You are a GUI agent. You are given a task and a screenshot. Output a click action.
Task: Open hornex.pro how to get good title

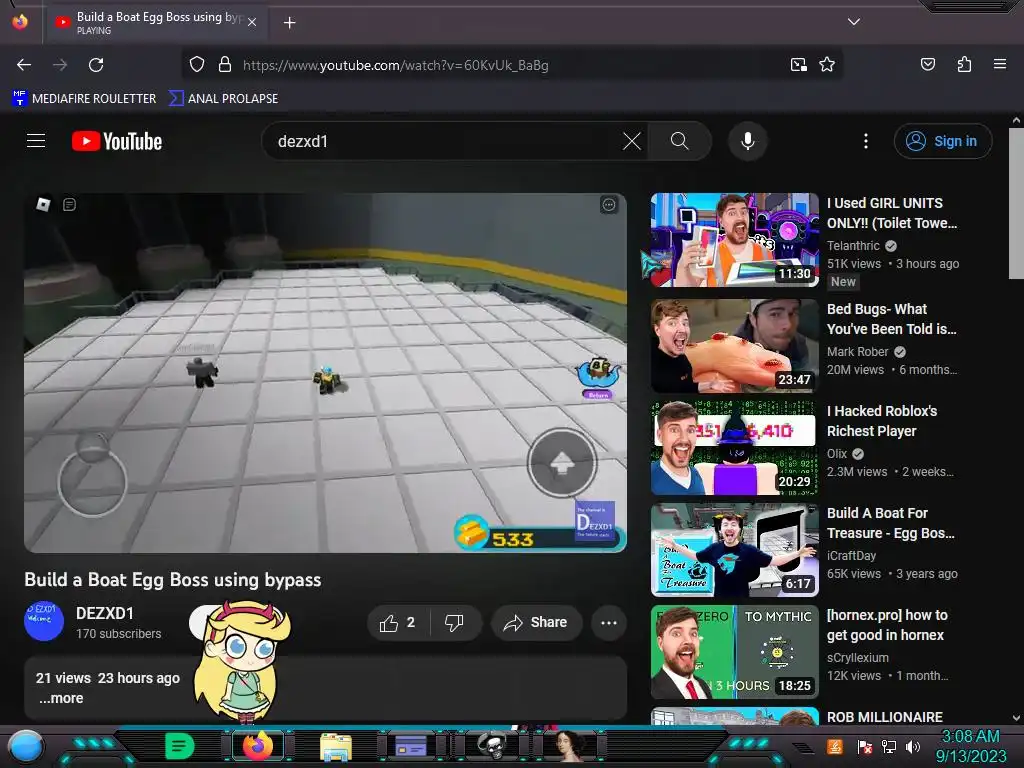tap(888, 625)
